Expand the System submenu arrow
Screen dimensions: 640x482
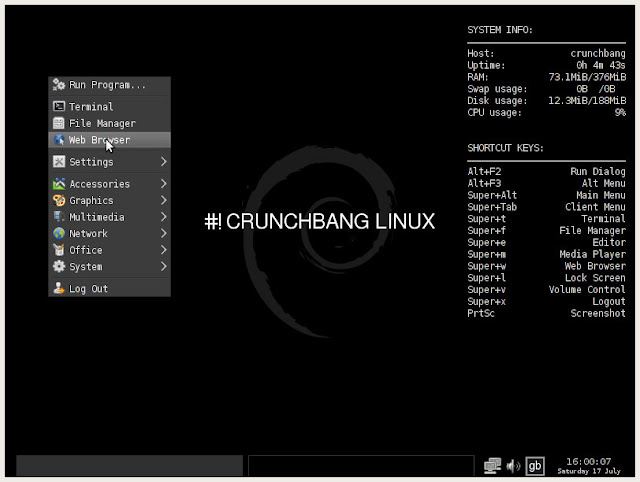(x=164, y=267)
